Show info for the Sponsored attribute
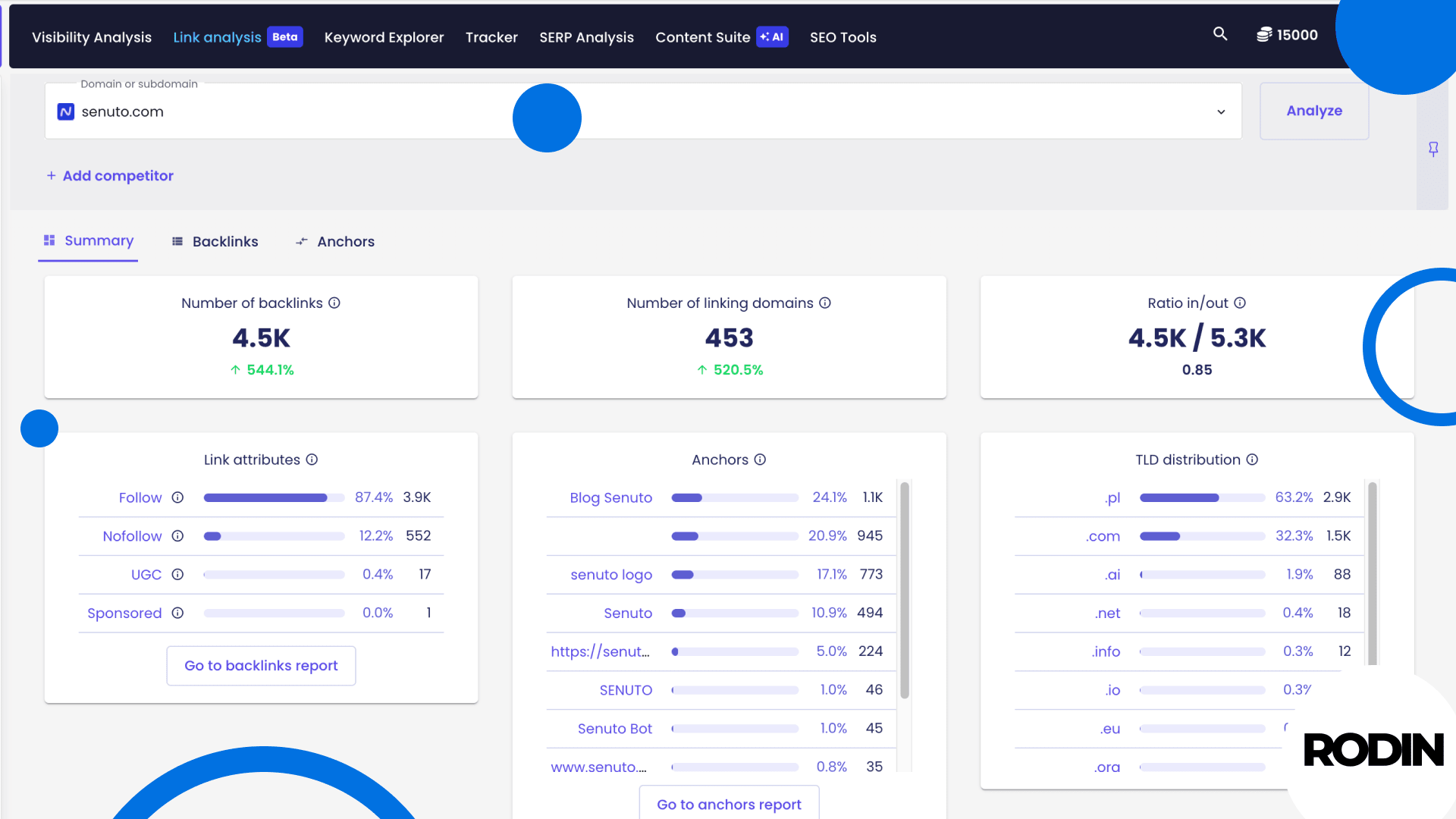 (x=177, y=613)
